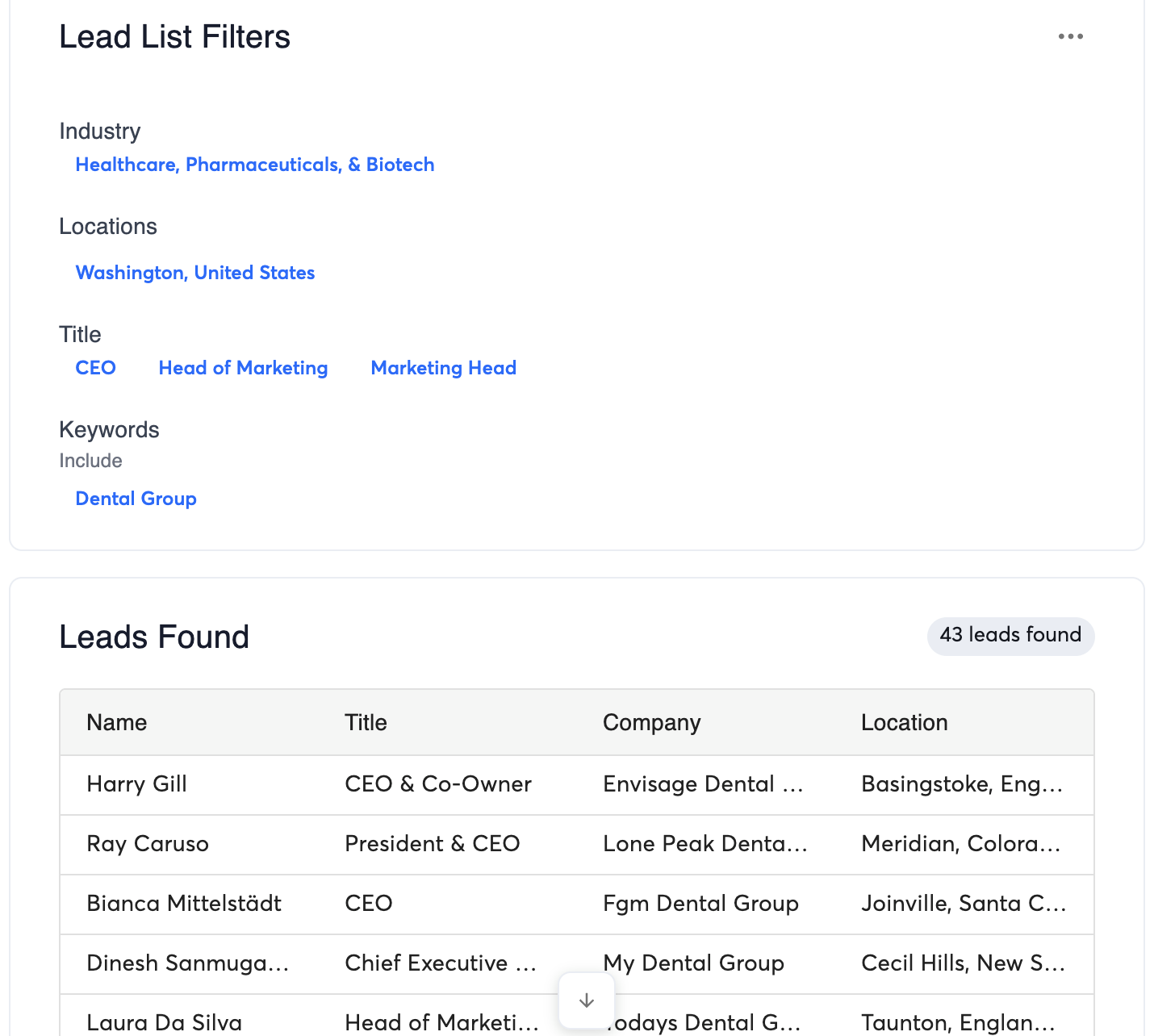The height and width of the screenshot is (1036, 1154).
Task: Open the Lead List Filters overflow menu
Action: (1071, 36)
